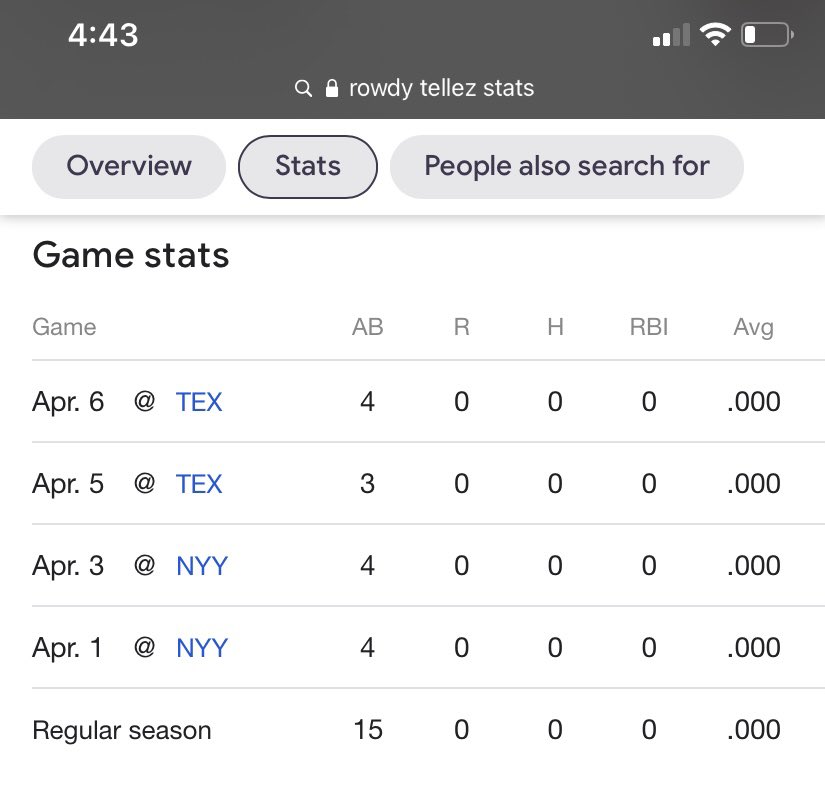This screenshot has width=825, height=785.
Task: Tap the search magnifier icon in address bar
Action: point(303,88)
